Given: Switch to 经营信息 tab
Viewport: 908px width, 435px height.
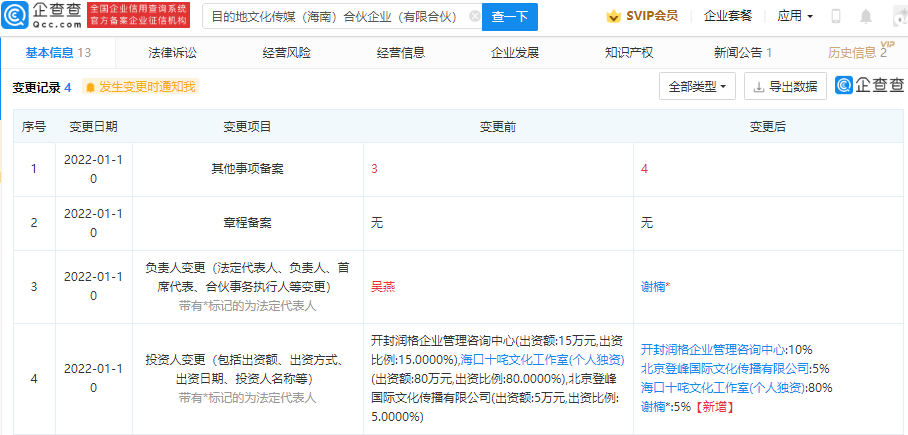Looking at the screenshot, I should tap(401, 53).
